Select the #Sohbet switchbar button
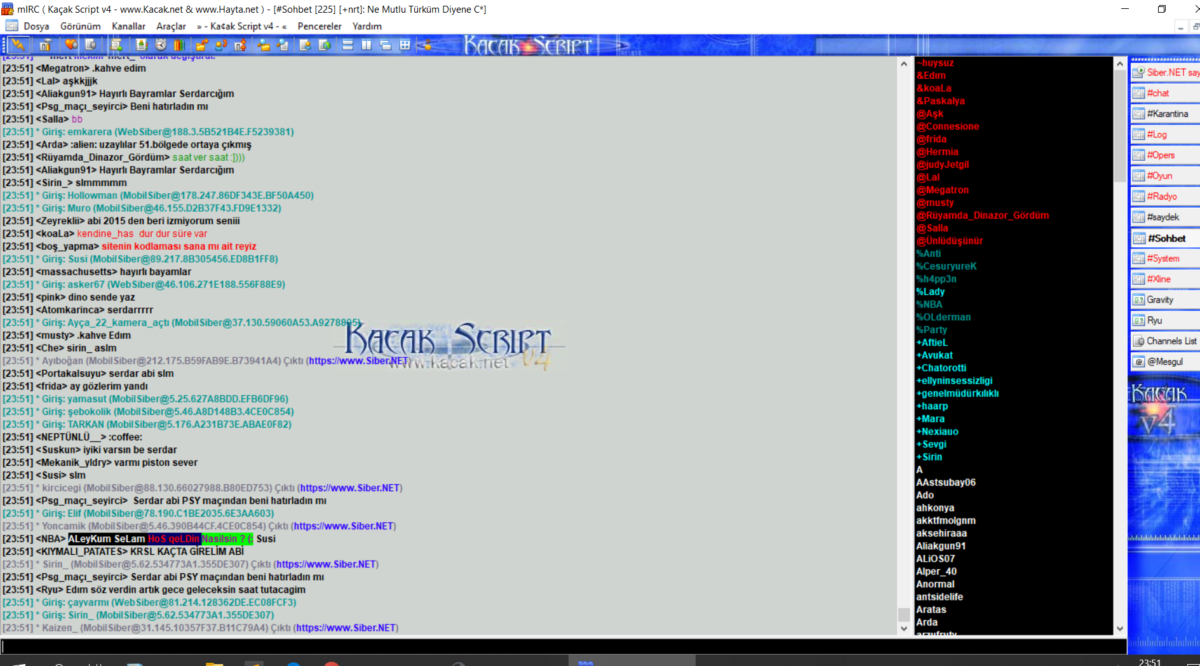Screen dimensions: 1200x666 tap(1165, 238)
